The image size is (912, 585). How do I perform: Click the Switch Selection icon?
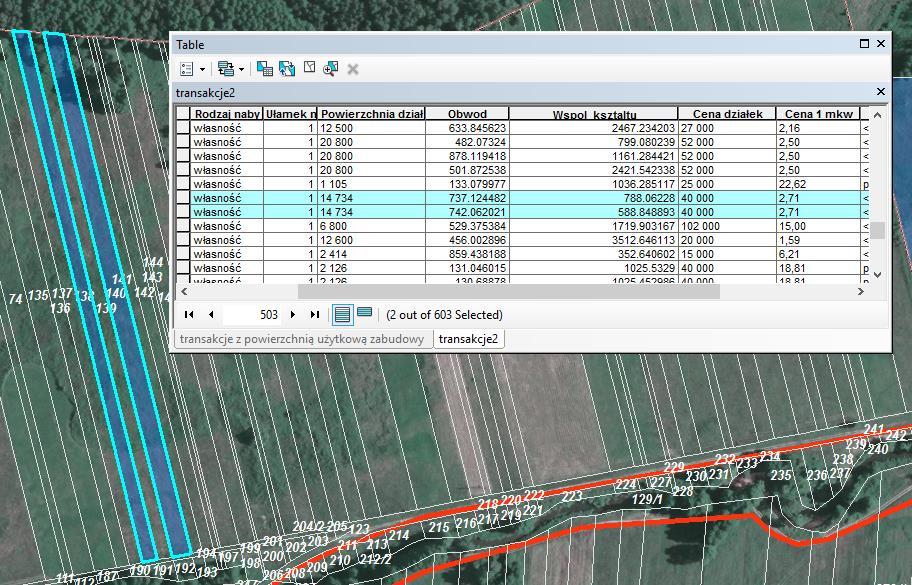click(x=287, y=69)
